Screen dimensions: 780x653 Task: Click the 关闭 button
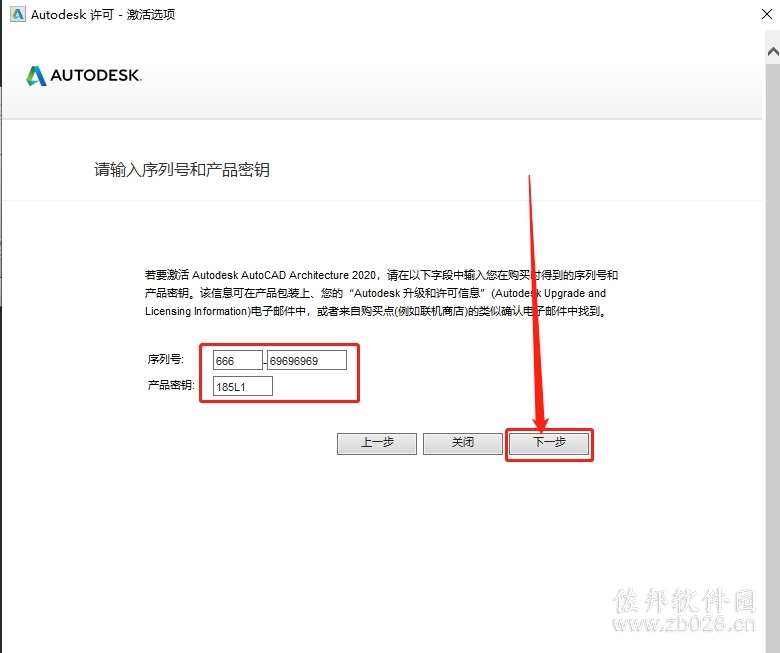pyautogui.click(x=463, y=443)
